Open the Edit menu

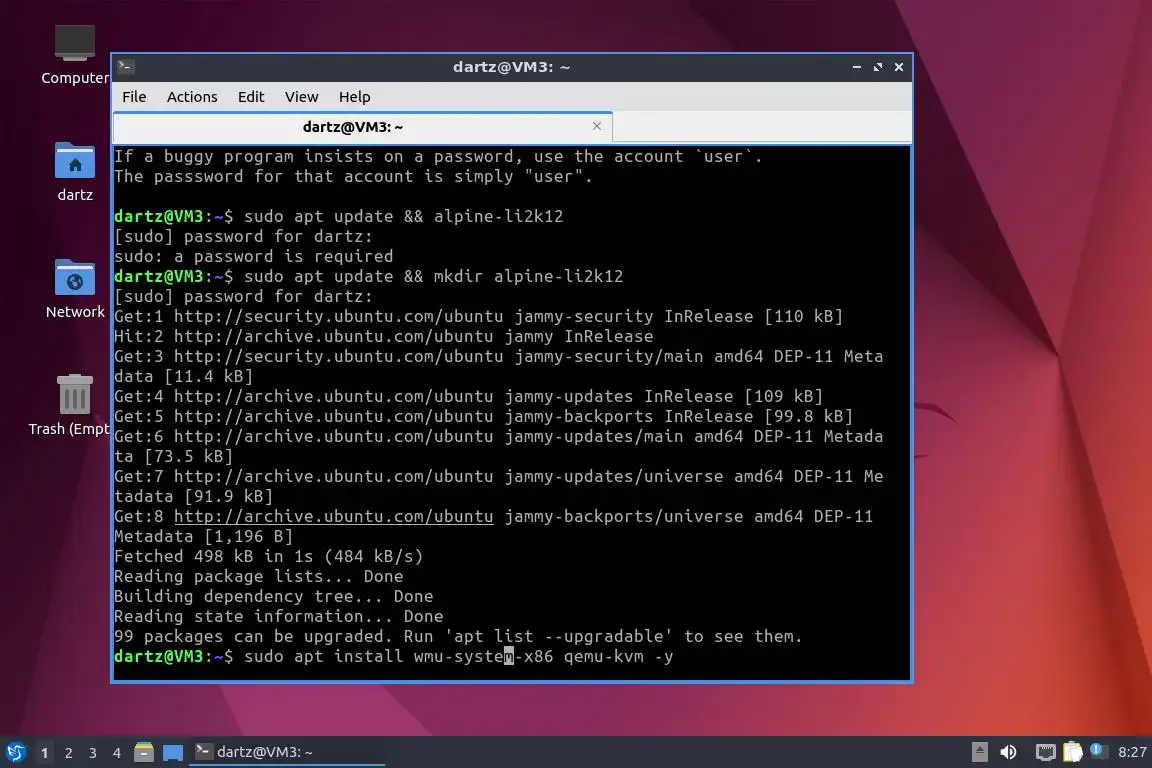pos(251,97)
